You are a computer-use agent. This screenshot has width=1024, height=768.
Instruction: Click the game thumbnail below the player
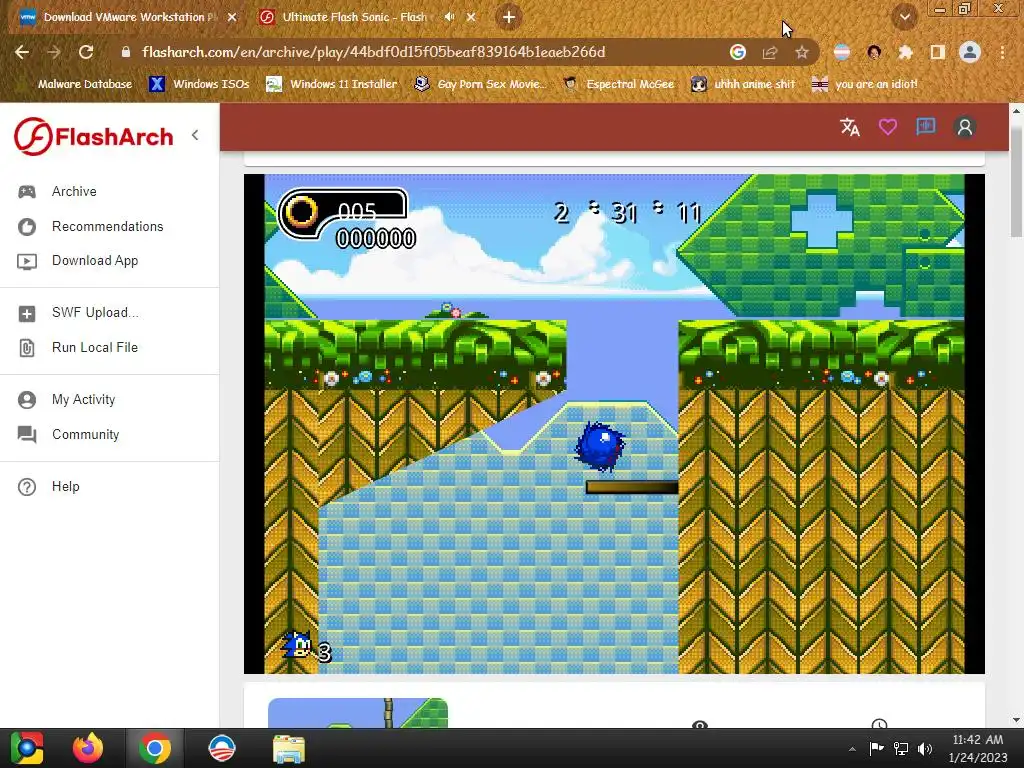358,712
